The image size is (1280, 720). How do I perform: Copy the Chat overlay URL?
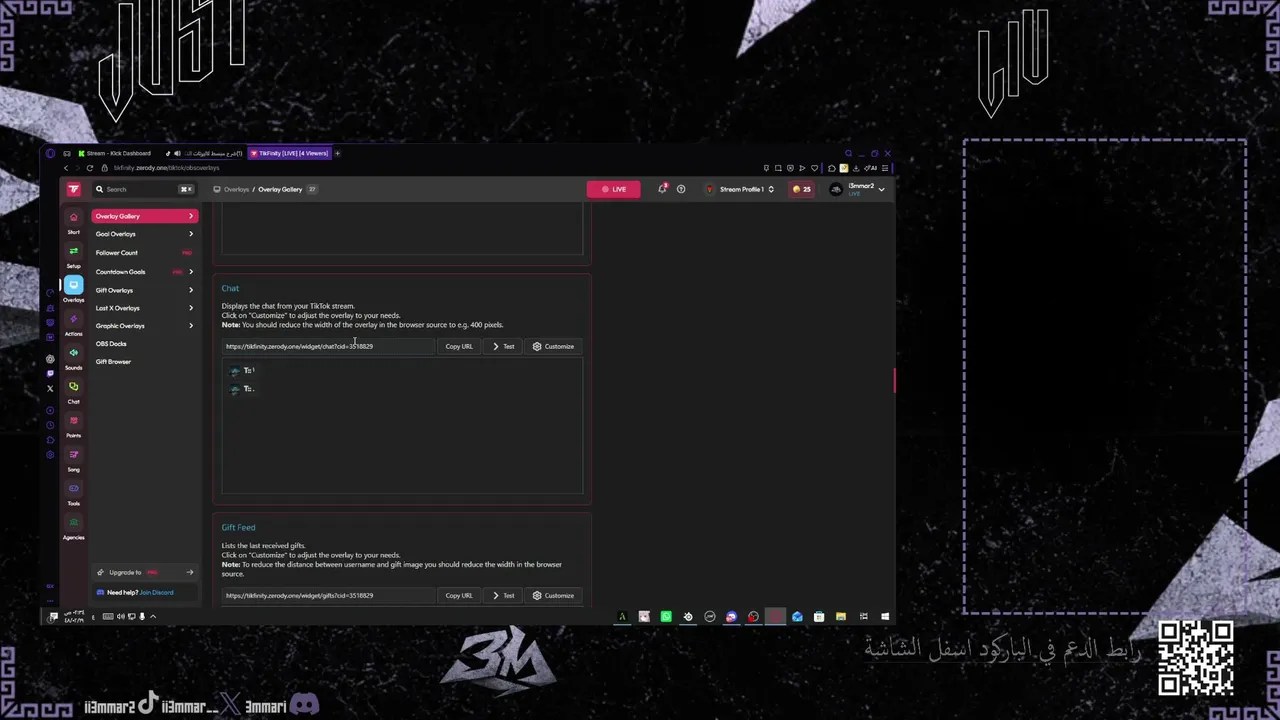tap(459, 346)
